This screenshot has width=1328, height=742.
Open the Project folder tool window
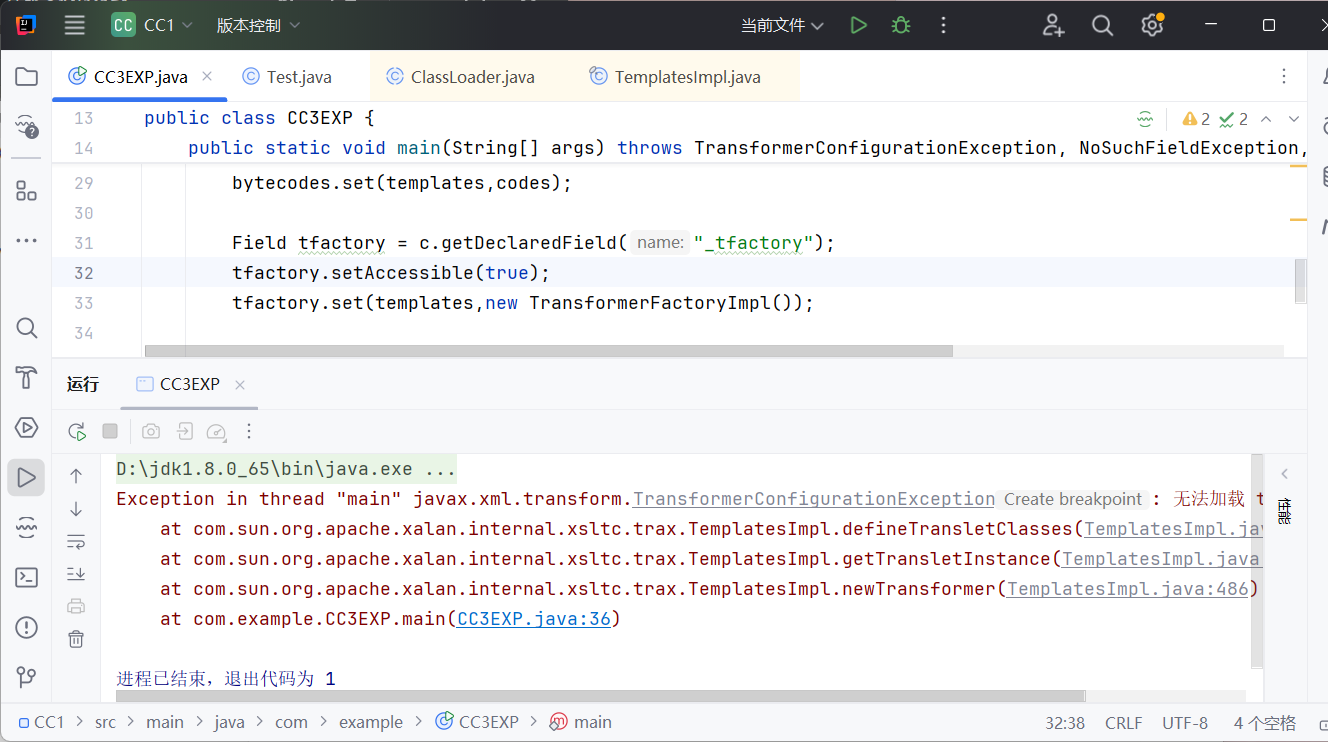point(27,77)
